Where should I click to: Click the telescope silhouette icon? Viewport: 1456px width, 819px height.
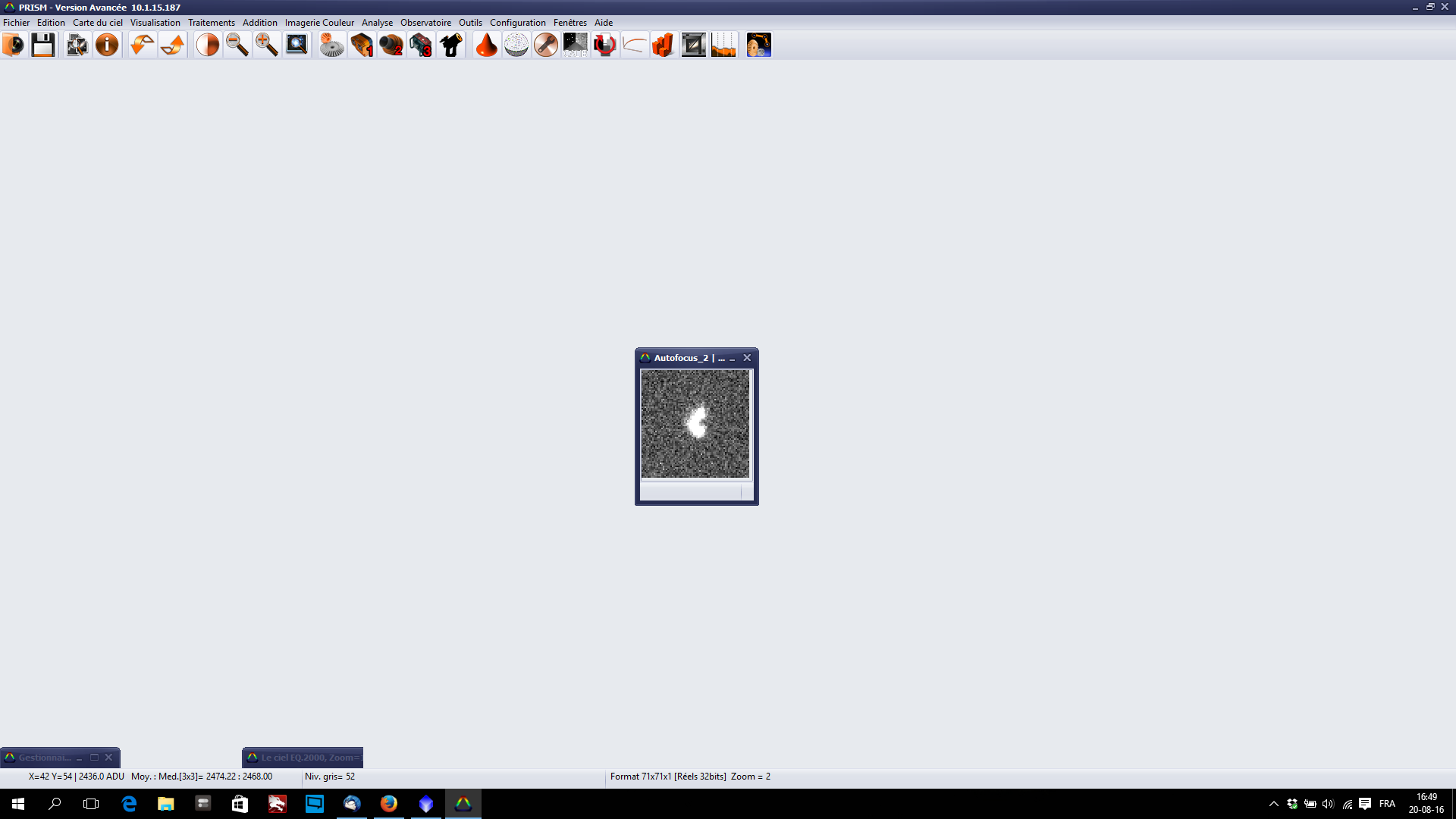pos(451,45)
